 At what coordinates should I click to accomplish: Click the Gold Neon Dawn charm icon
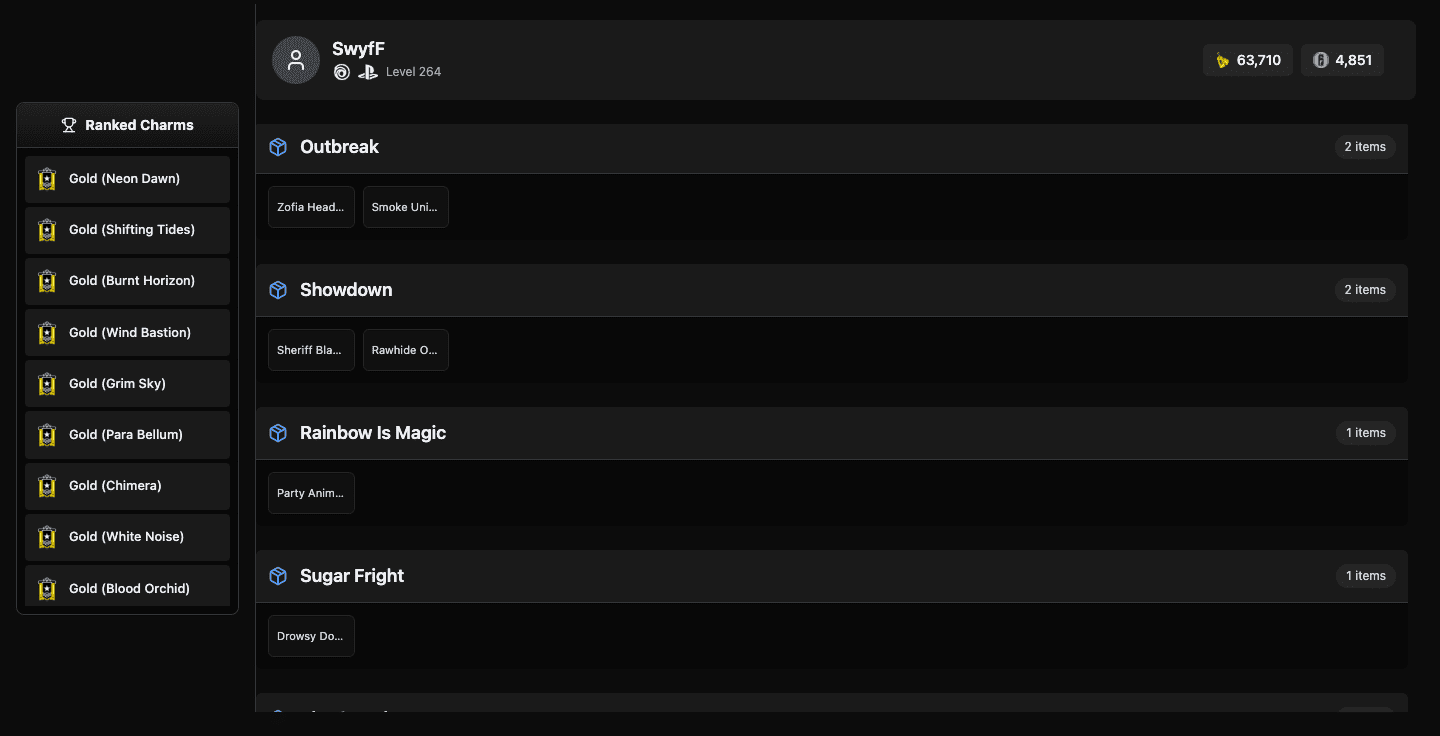tap(47, 179)
